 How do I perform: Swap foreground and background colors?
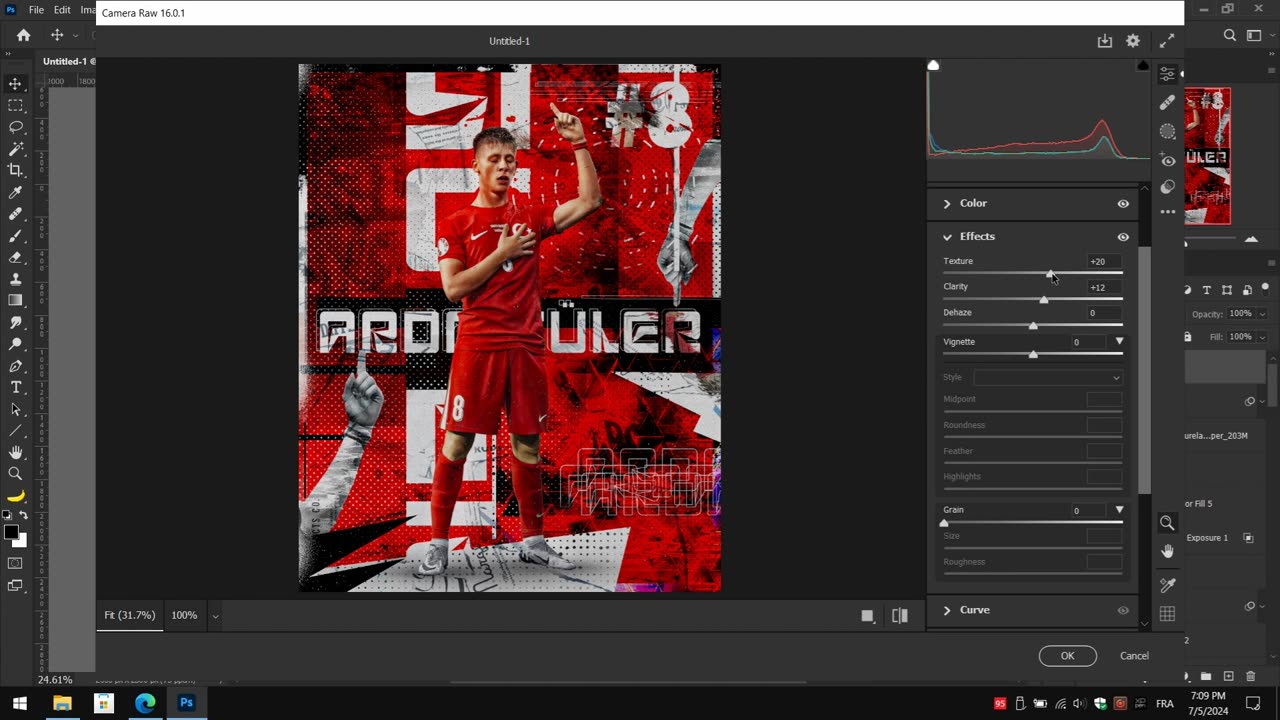[23, 515]
